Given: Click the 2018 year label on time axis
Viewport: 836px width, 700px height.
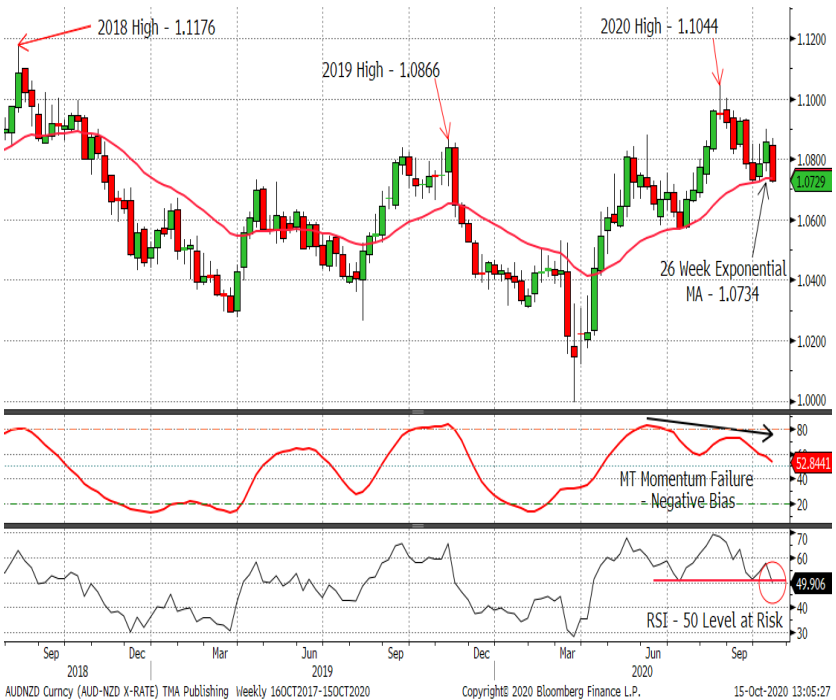Looking at the screenshot, I should pyautogui.click(x=77, y=671).
